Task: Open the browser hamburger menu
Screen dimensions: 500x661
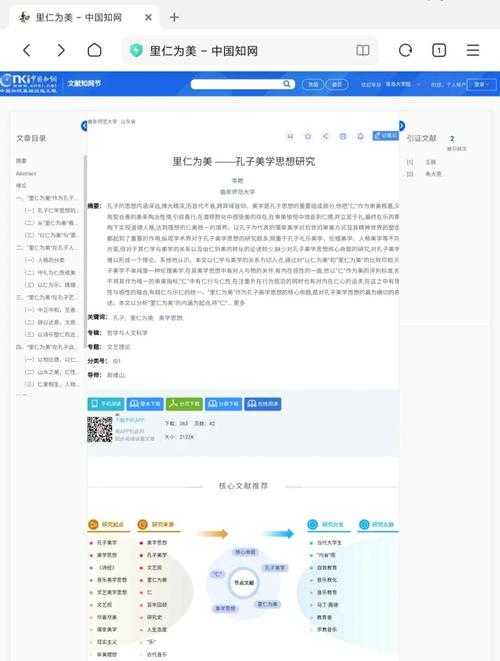Action: [x=473, y=50]
